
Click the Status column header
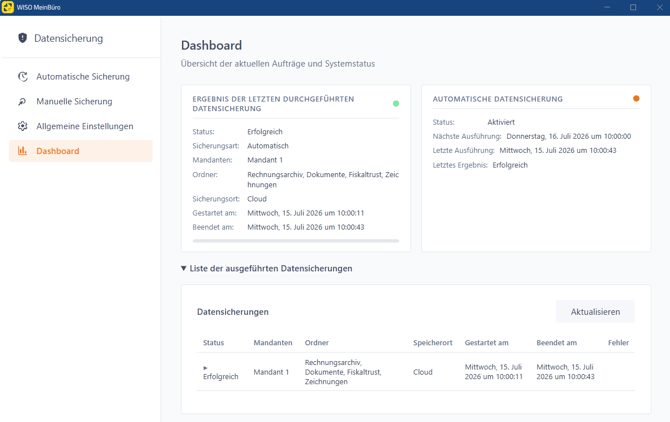point(213,343)
